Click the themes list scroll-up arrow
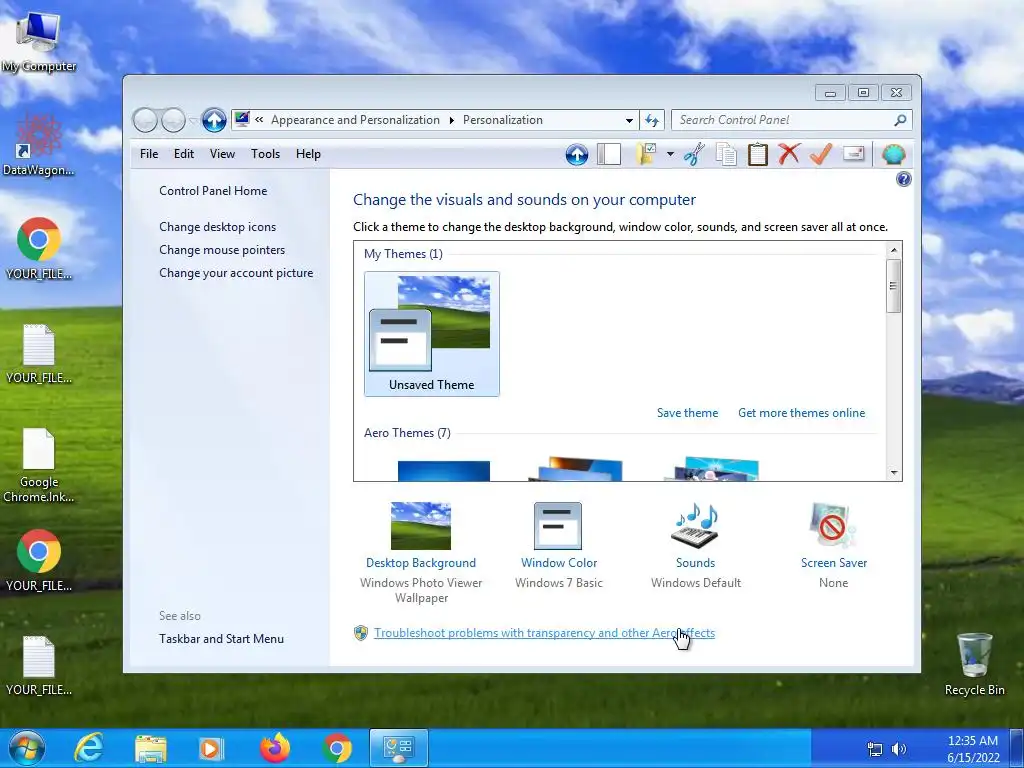The height and width of the screenshot is (768, 1024). 893,250
